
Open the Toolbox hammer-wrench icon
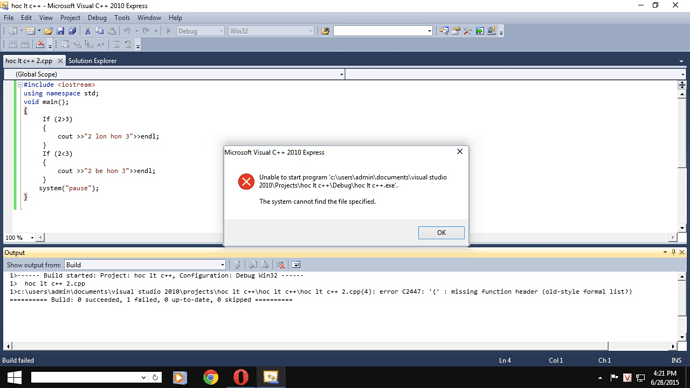[468, 31]
